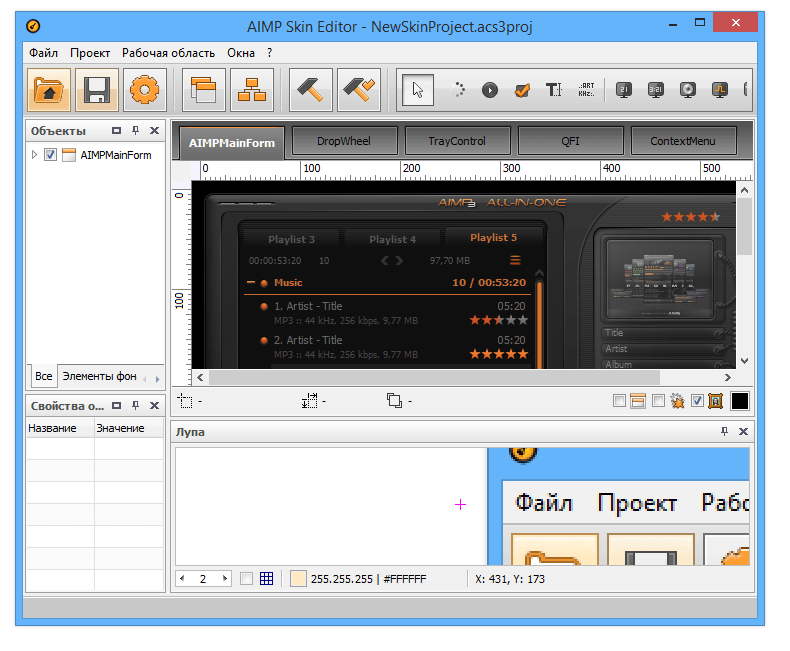Screen dimensions: 790x651
Task: Switch to the DropWheel tab
Action: click(344, 141)
